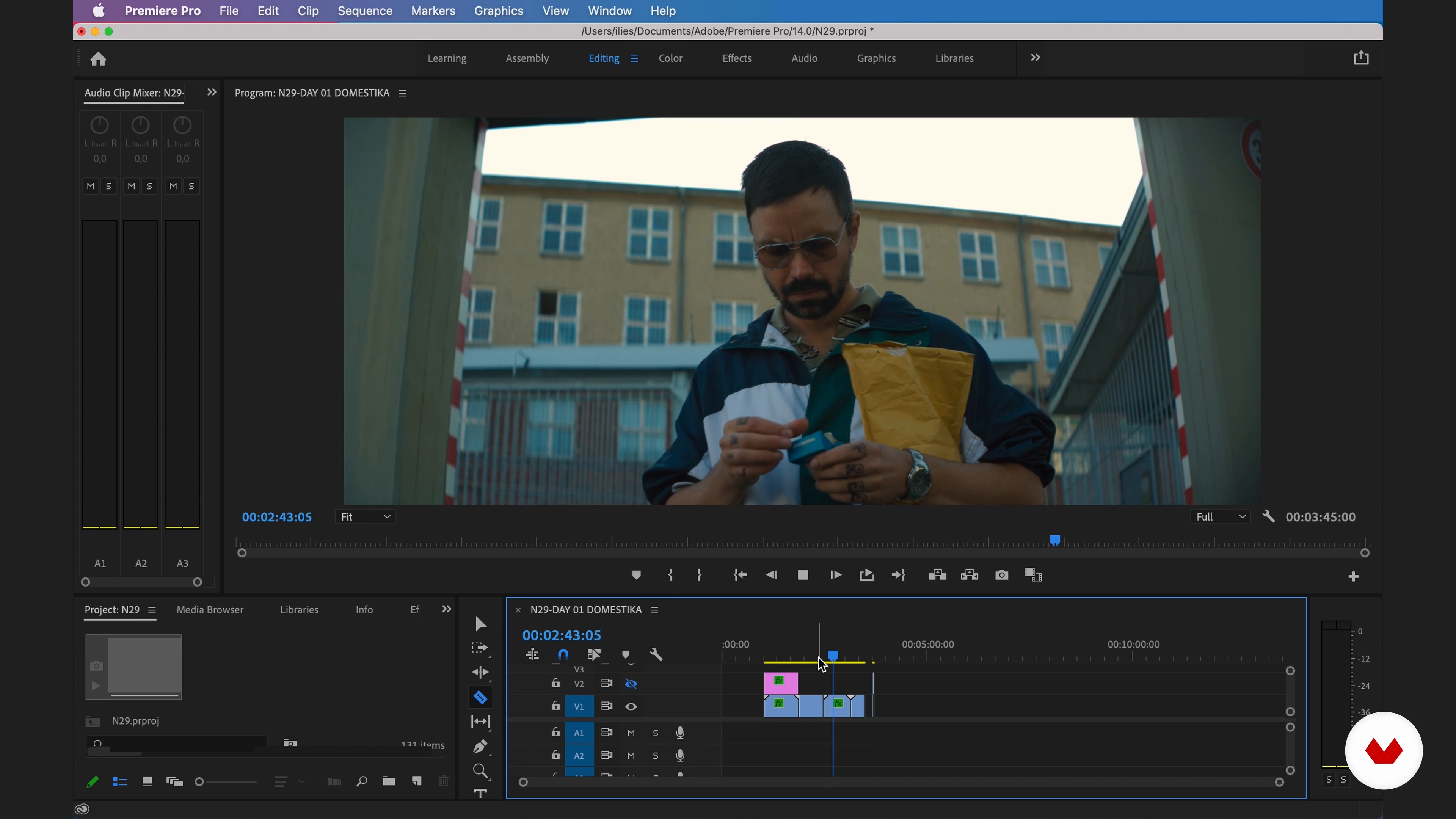
Task: Switch to the Effects workspace
Action: pos(737,58)
